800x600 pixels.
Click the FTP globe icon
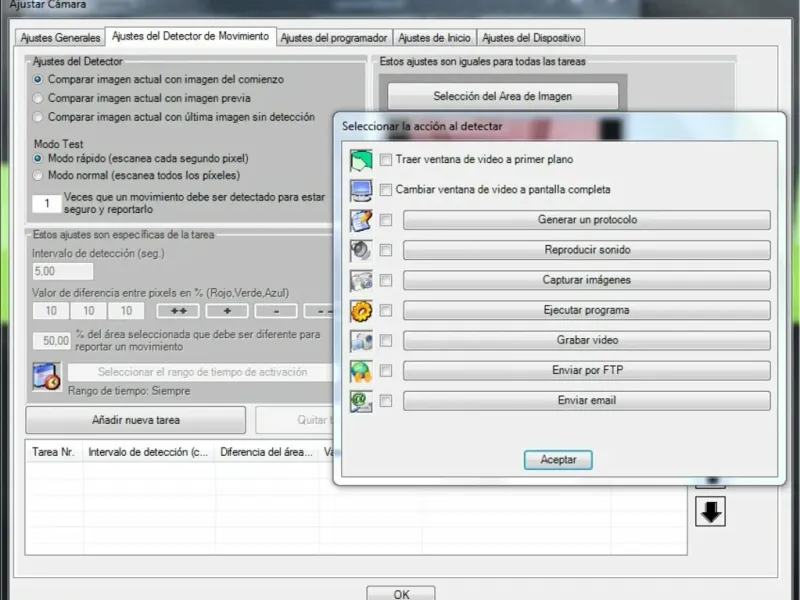tap(361, 371)
